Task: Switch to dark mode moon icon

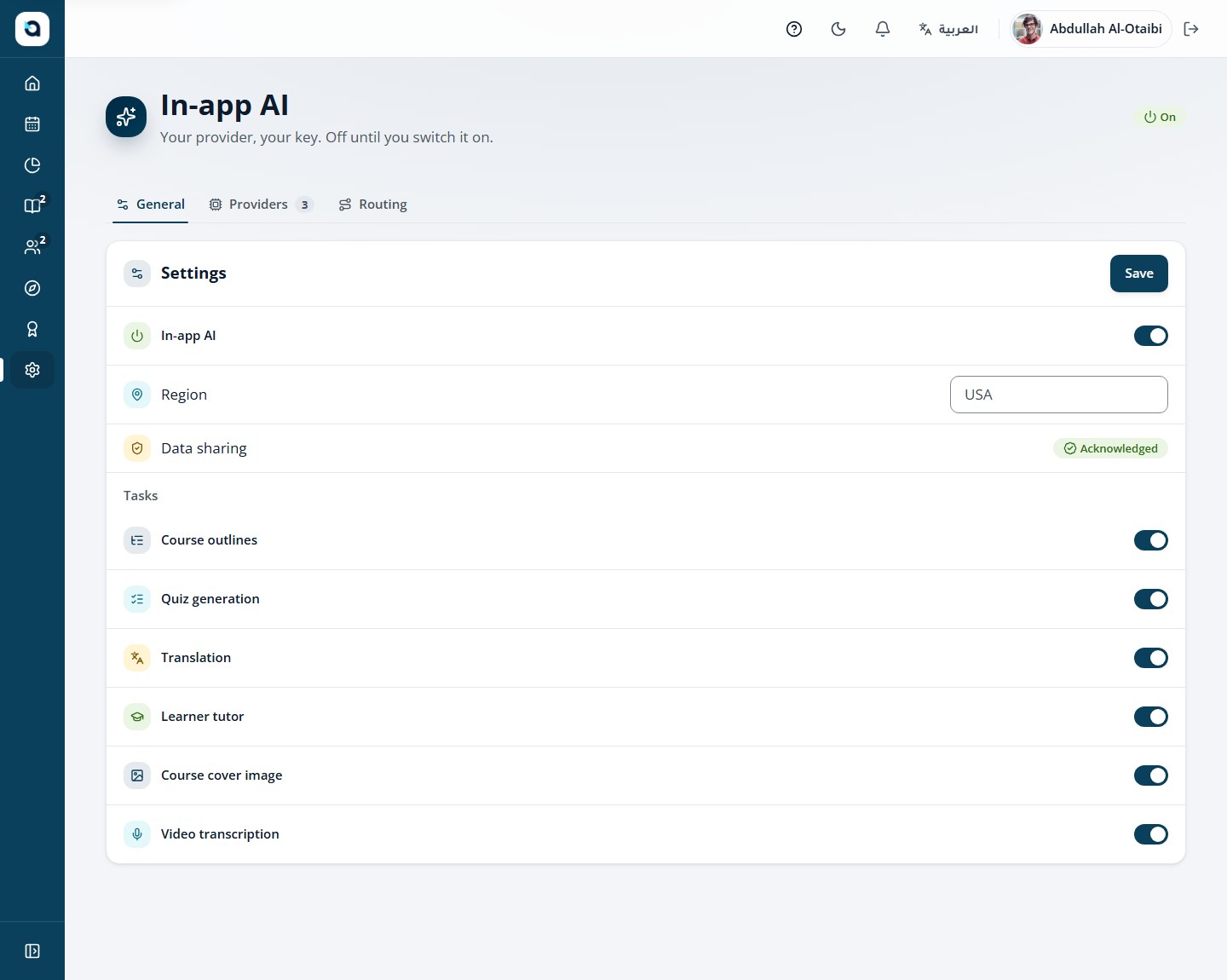Action: point(838,29)
